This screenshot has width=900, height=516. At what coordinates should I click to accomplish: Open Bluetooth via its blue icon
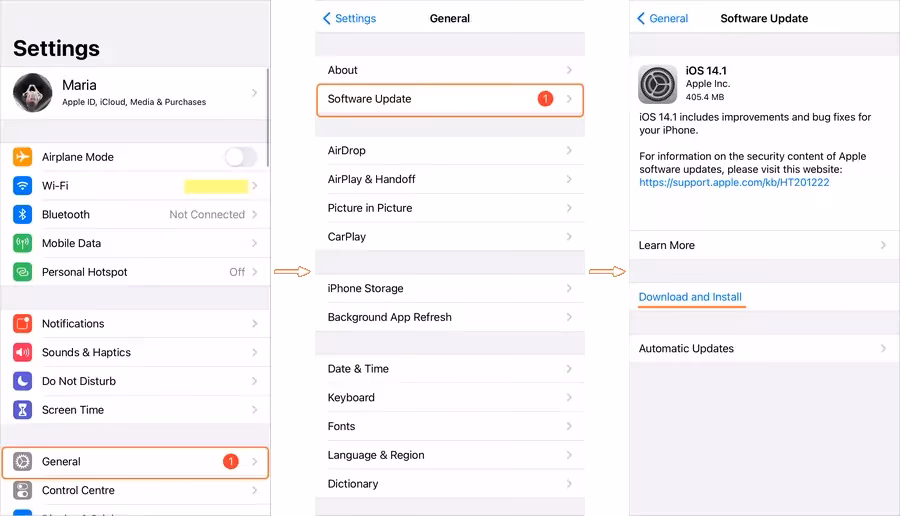point(22,215)
